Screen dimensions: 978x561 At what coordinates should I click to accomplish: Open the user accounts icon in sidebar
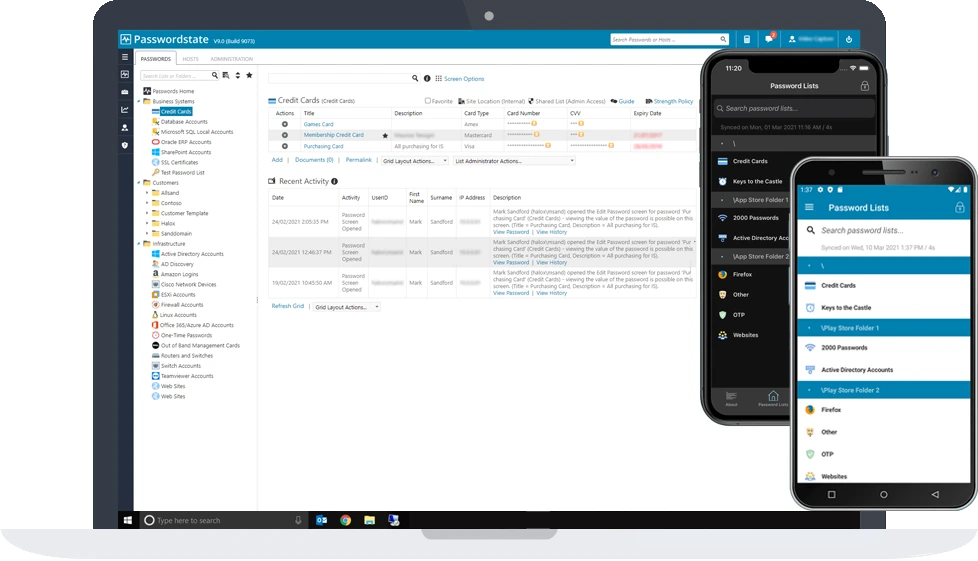click(x=125, y=127)
